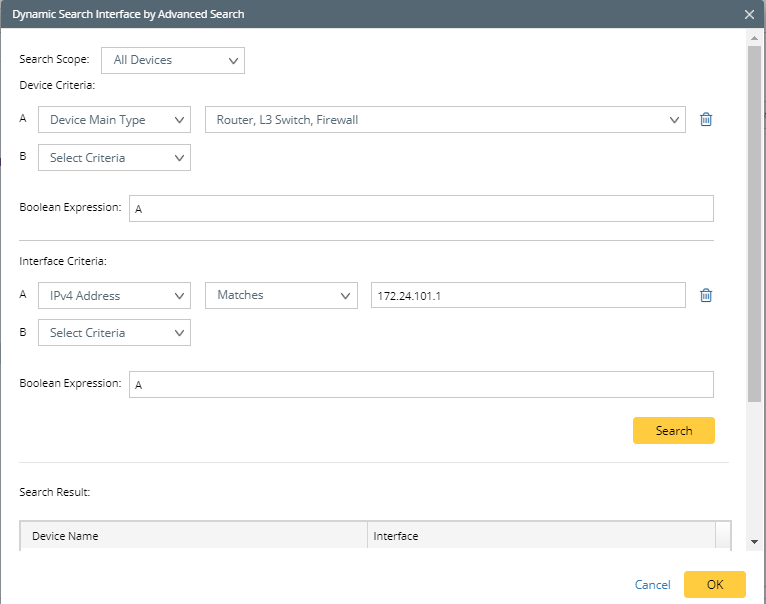This screenshot has height=604, width=766.
Task: Delete Device Criteria row A with trash icon
Action: coord(706,120)
